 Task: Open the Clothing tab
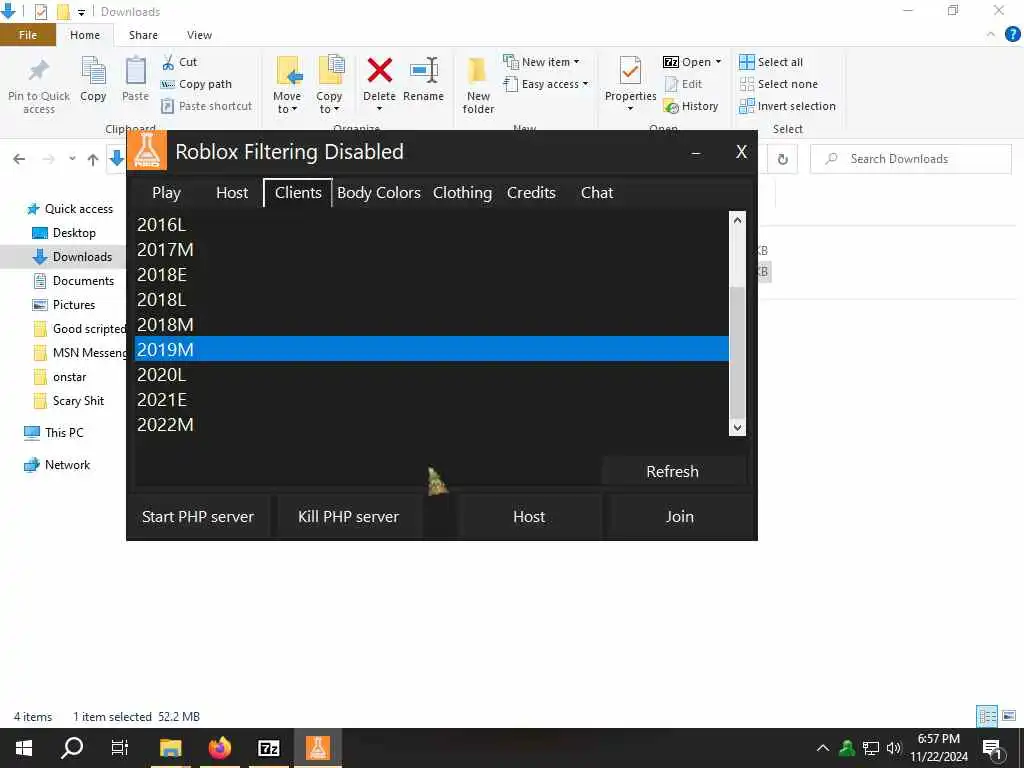tap(462, 193)
